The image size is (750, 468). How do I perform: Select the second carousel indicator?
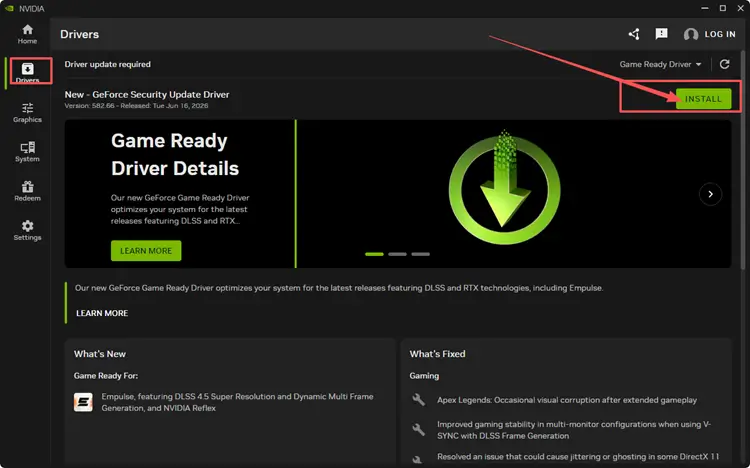click(x=397, y=254)
